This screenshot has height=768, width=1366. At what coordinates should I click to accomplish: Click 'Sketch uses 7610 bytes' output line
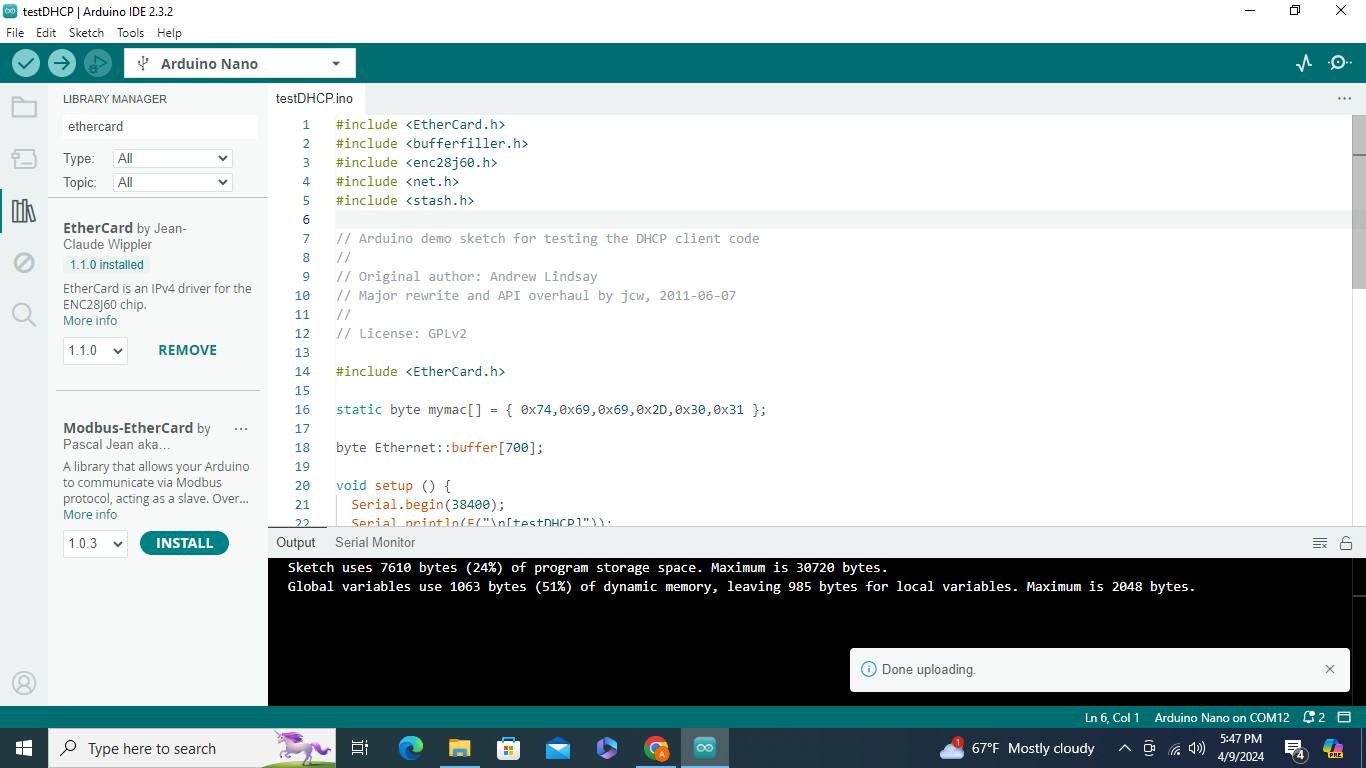587,567
